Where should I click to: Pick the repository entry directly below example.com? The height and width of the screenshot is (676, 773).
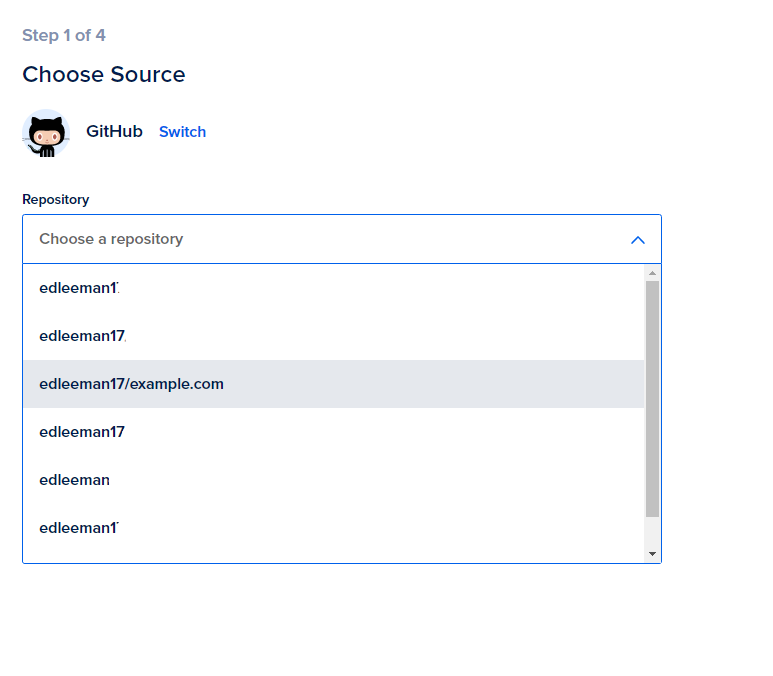[82, 432]
